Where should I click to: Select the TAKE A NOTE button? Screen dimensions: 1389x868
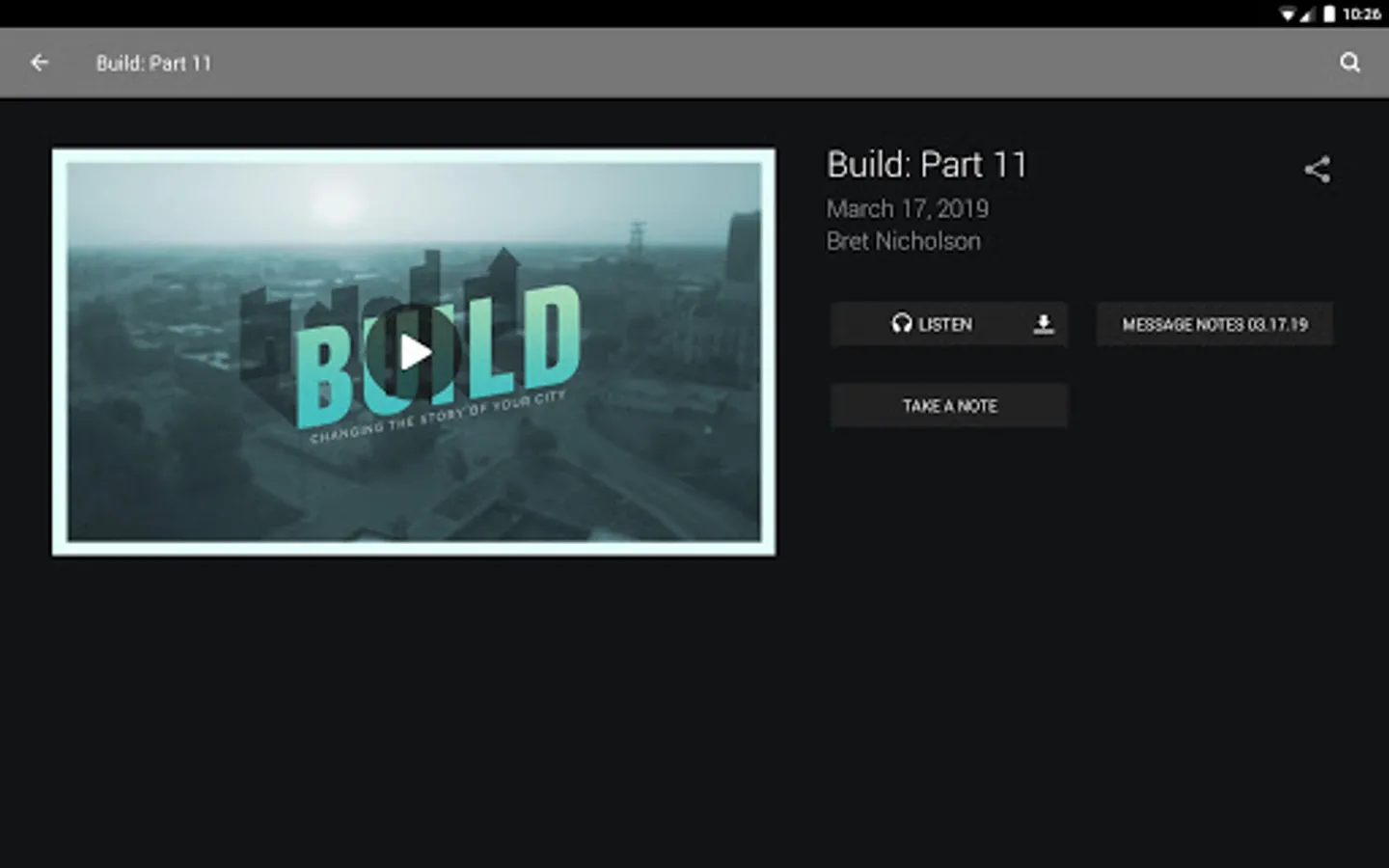point(949,406)
